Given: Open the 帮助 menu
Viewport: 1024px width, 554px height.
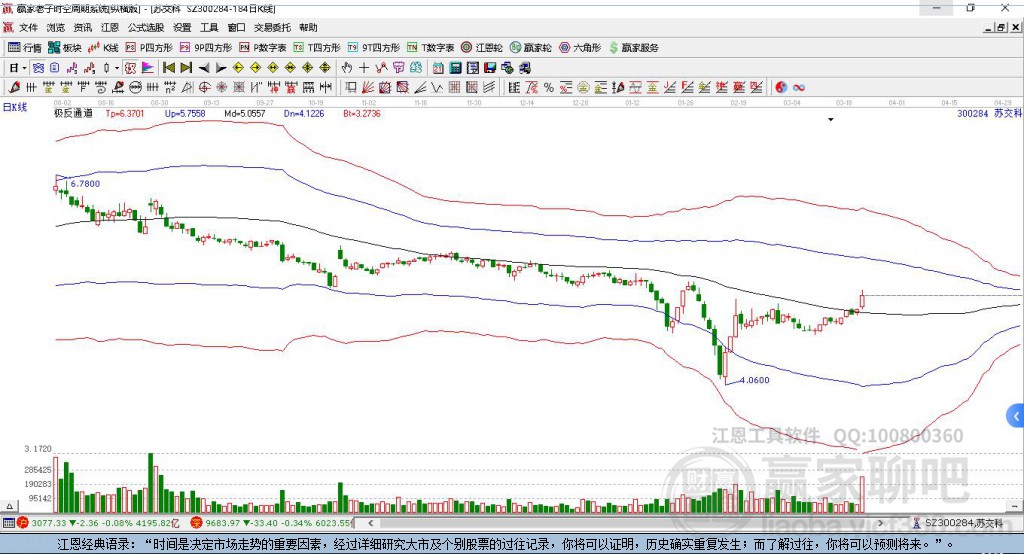Looking at the screenshot, I should (x=308, y=27).
